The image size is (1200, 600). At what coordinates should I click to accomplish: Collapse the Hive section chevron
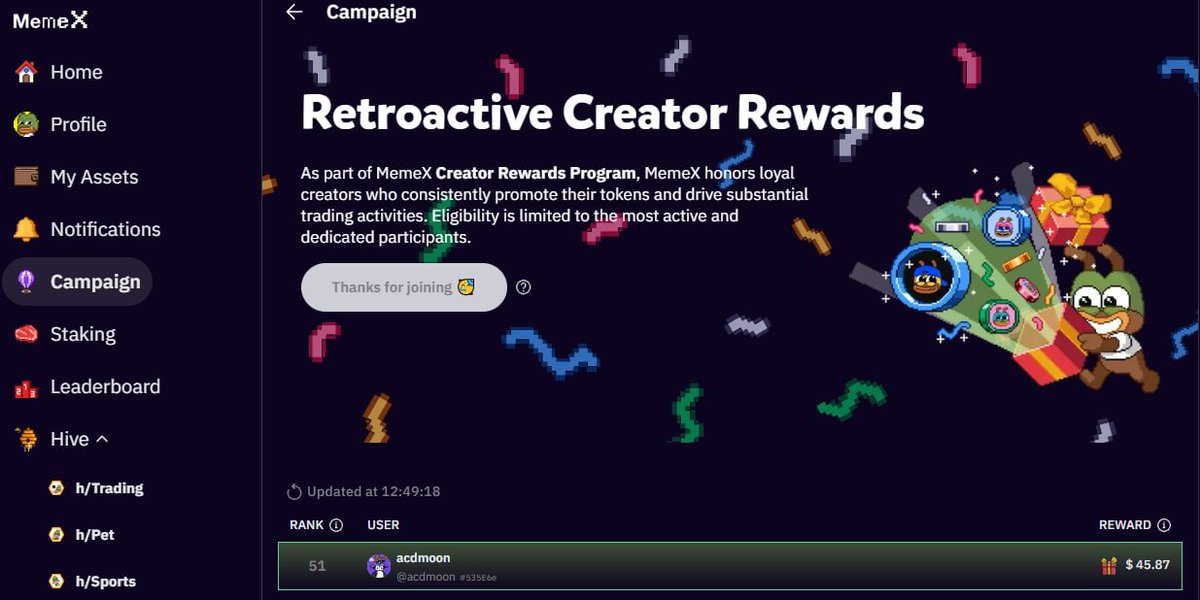(102, 439)
